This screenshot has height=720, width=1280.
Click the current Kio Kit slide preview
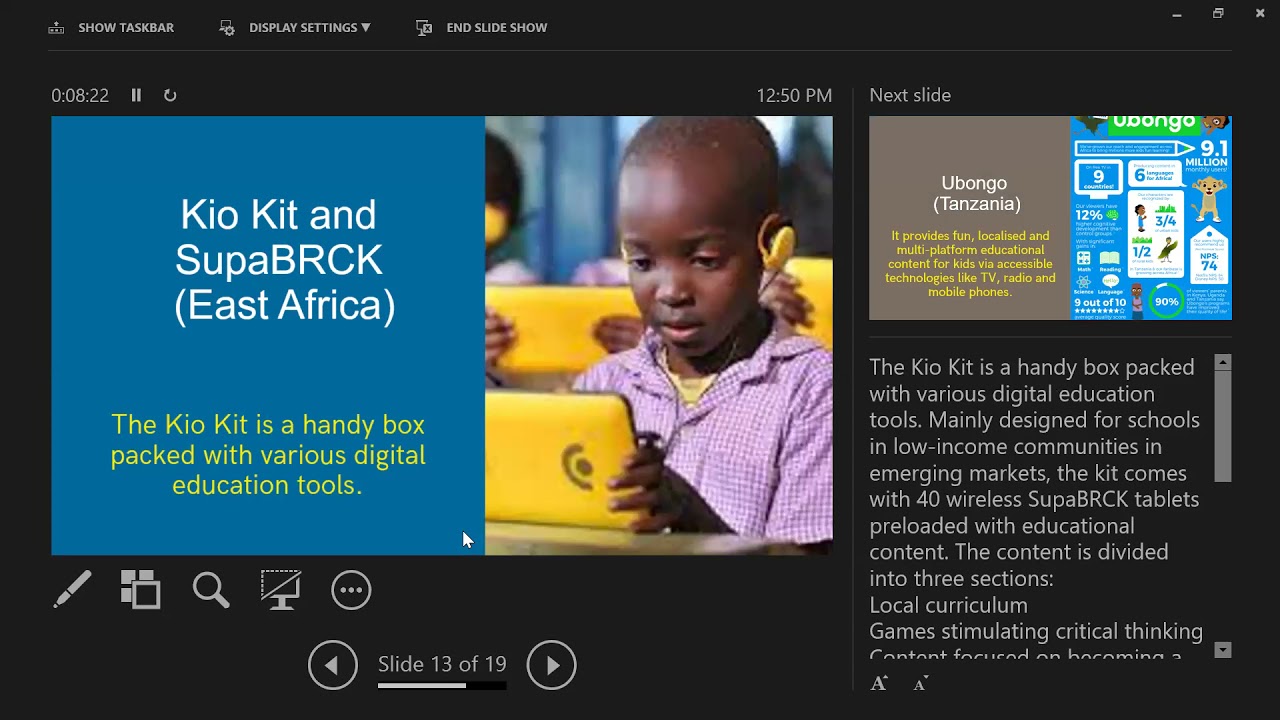click(442, 335)
